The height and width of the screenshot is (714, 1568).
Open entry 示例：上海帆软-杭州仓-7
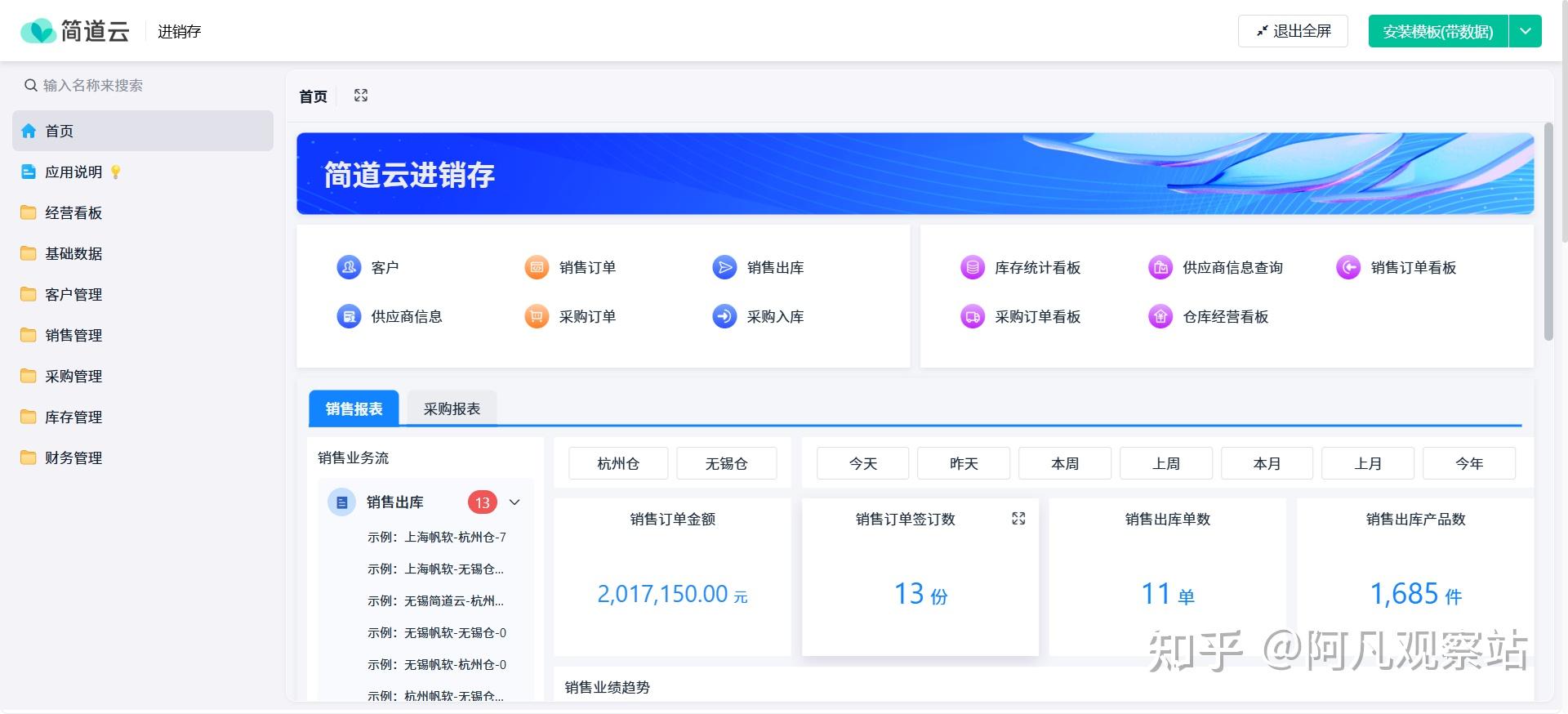click(x=437, y=537)
